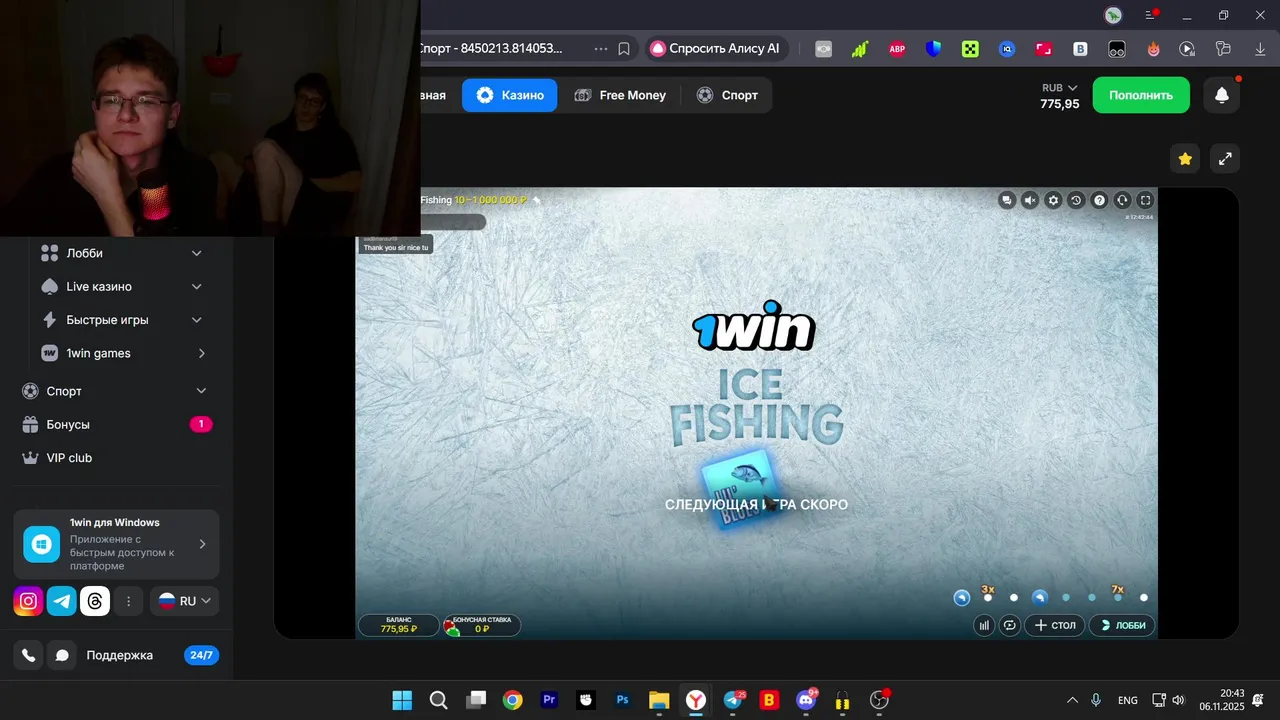
Task: Switch to the Free Money tab
Action: 620,95
